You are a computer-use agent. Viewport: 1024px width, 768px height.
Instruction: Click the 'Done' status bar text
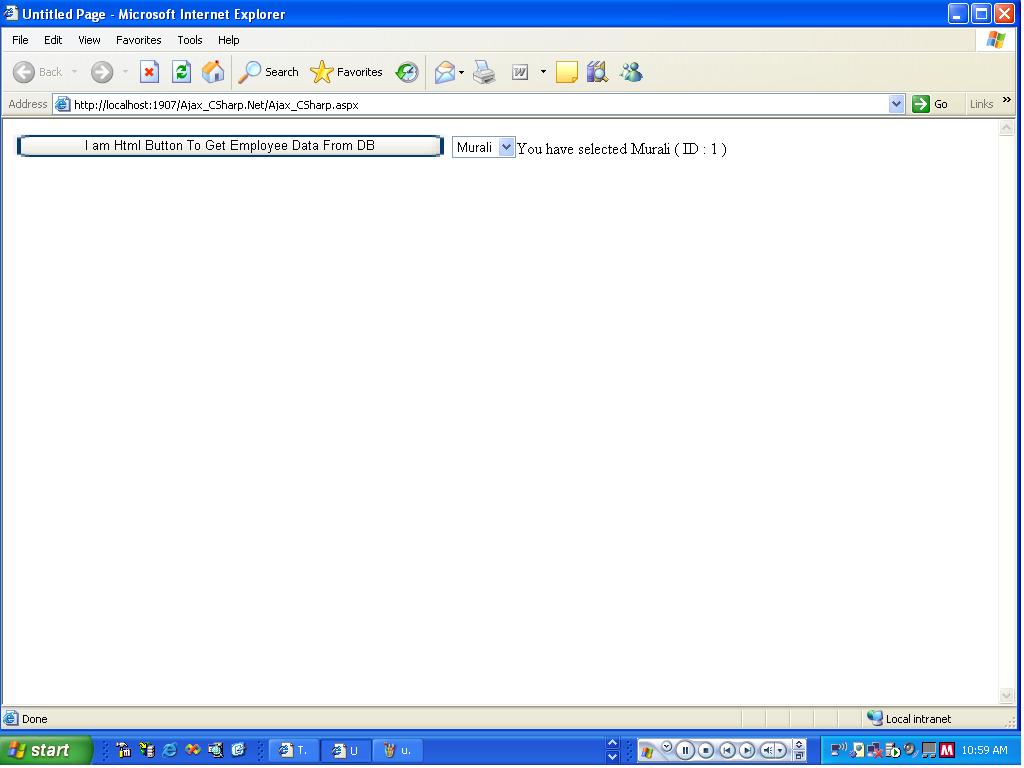pyautogui.click(x=35, y=719)
